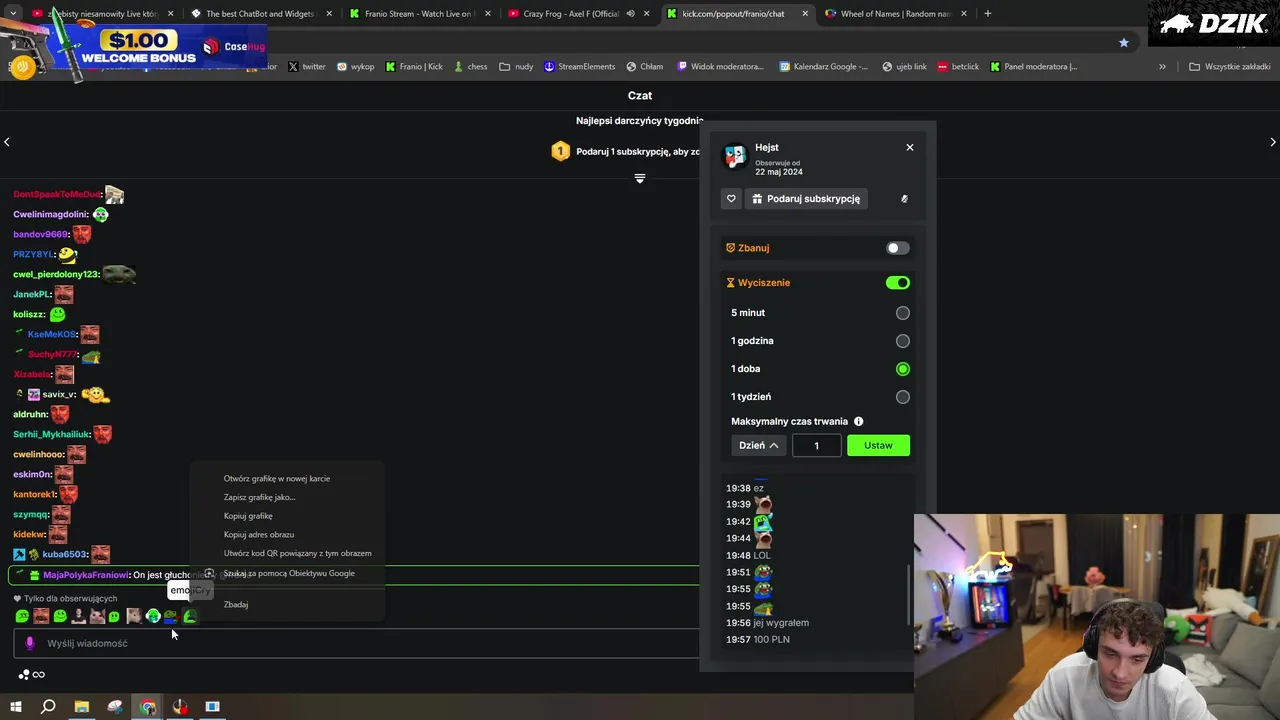Screen dimensions: 1280x720
Task: Click the green earth-head quick emote
Action: [153, 617]
